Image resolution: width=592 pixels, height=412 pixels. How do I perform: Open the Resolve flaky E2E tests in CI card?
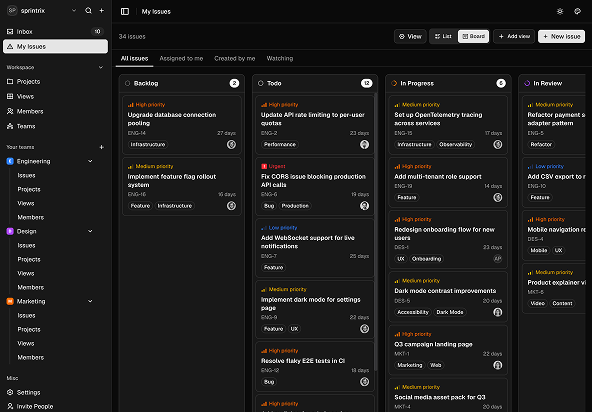[315, 367]
